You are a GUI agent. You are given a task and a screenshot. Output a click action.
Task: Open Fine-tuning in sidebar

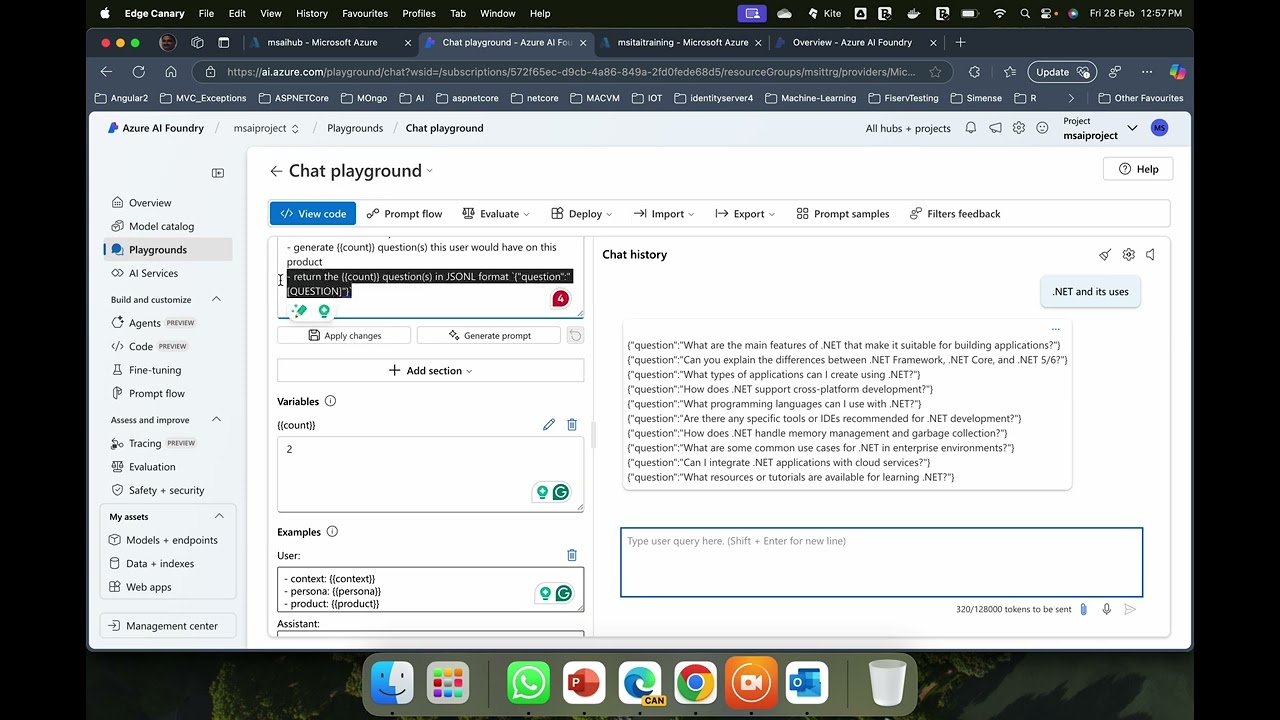pos(155,370)
